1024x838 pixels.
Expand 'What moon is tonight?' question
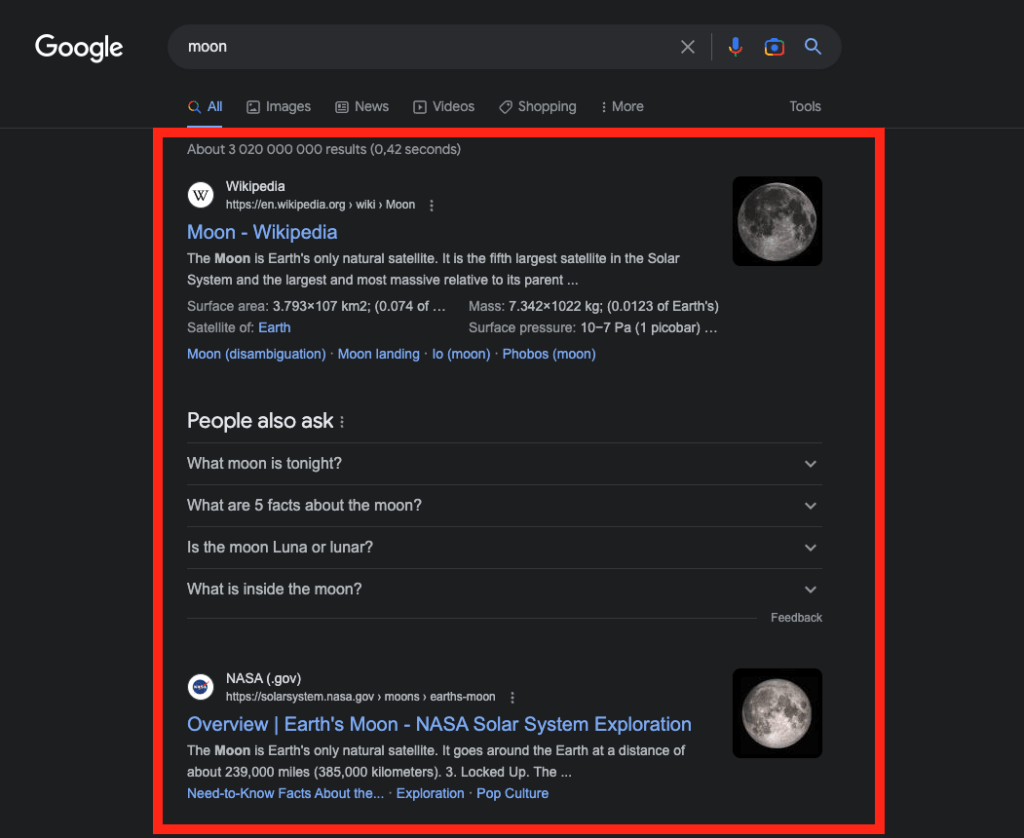pyautogui.click(x=504, y=464)
